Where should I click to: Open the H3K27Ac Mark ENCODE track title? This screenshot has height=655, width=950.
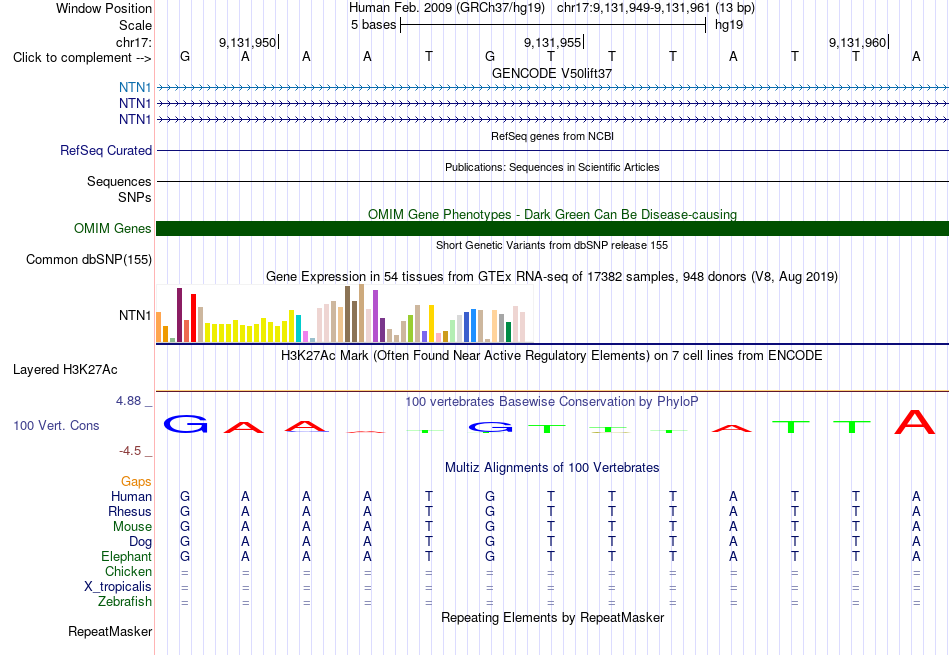pos(552,356)
